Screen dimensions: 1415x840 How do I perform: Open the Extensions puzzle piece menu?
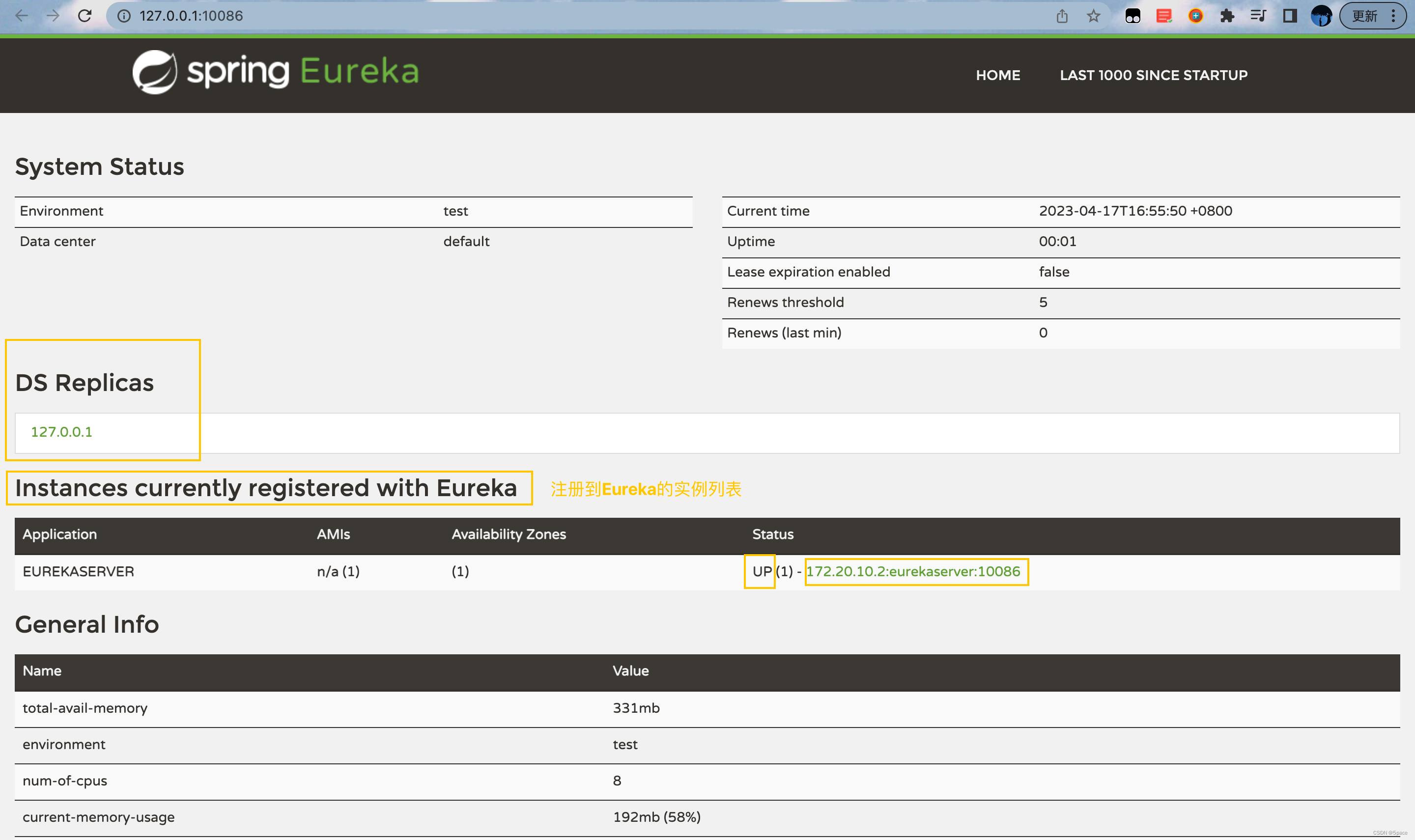tap(1226, 16)
